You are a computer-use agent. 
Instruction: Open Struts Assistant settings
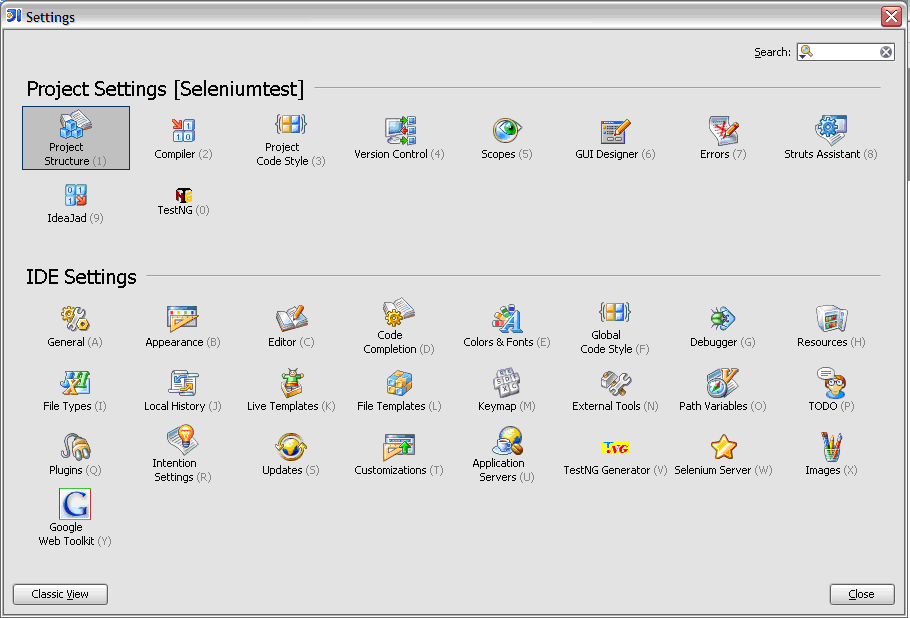point(830,138)
